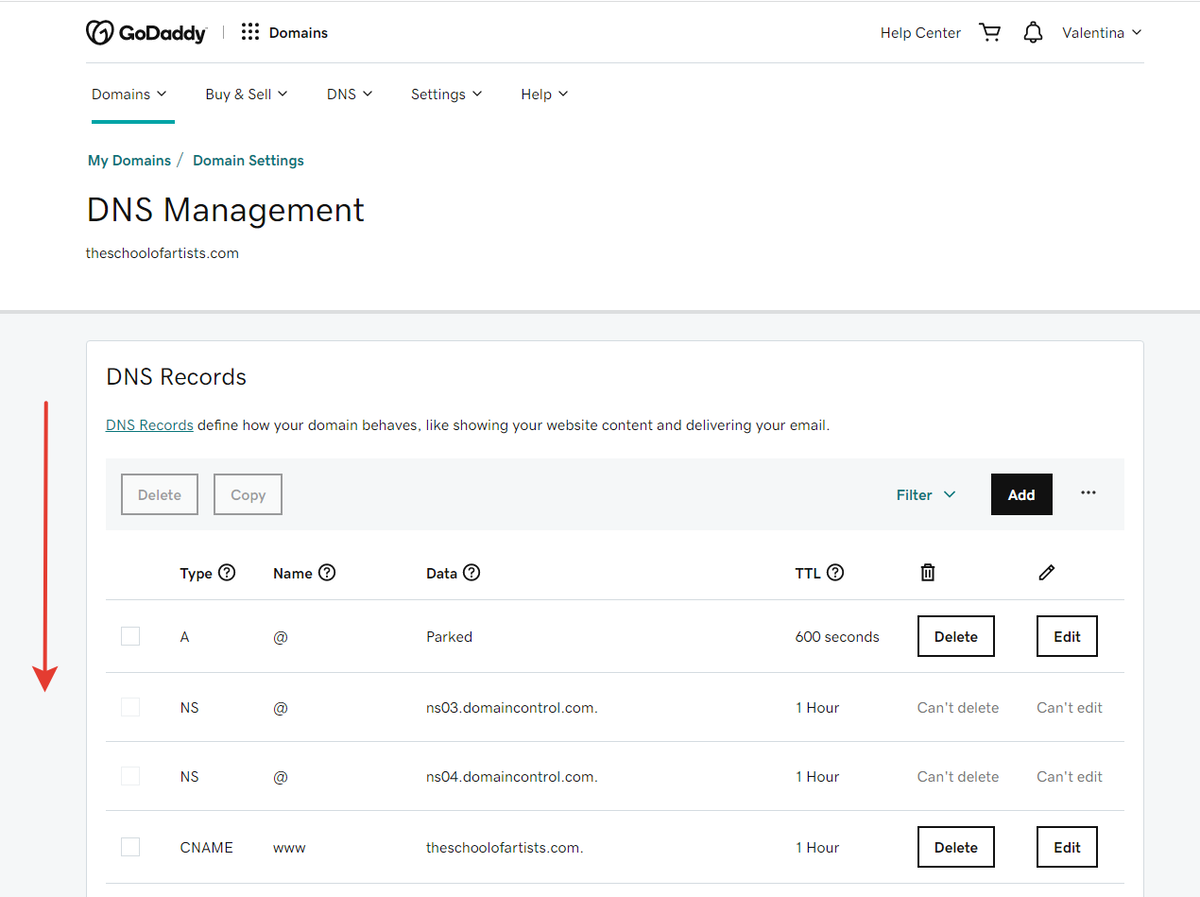Open the three-dot more options menu
Image resolution: width=1200 pixels, height=897 pixels.
[1088, 493]
